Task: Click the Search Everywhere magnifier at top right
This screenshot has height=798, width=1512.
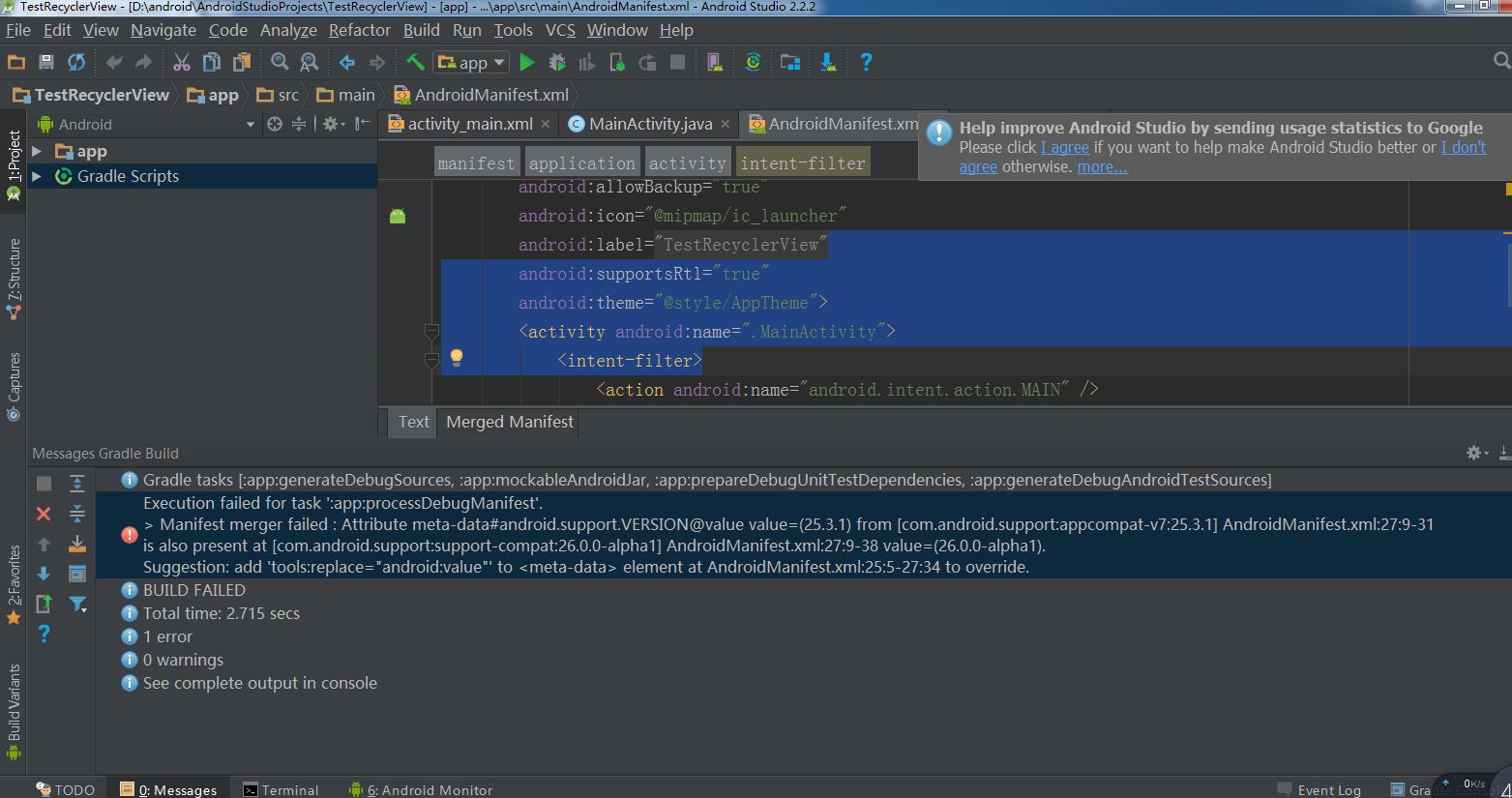Action: (1501, 61)
